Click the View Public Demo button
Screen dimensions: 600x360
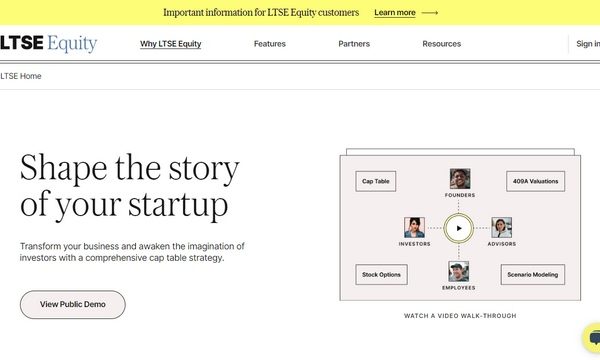click(73, 305)
